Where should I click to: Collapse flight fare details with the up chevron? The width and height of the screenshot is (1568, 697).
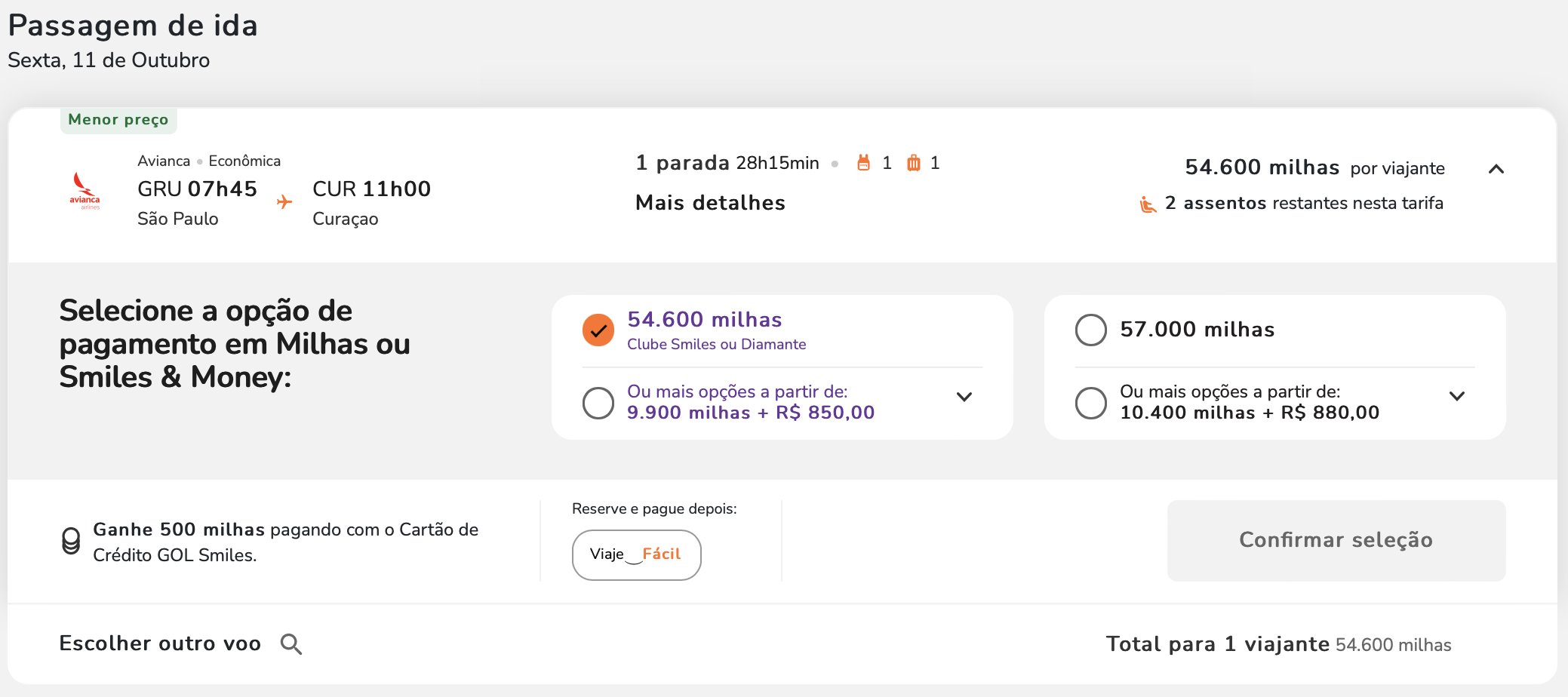[1496, 169]
